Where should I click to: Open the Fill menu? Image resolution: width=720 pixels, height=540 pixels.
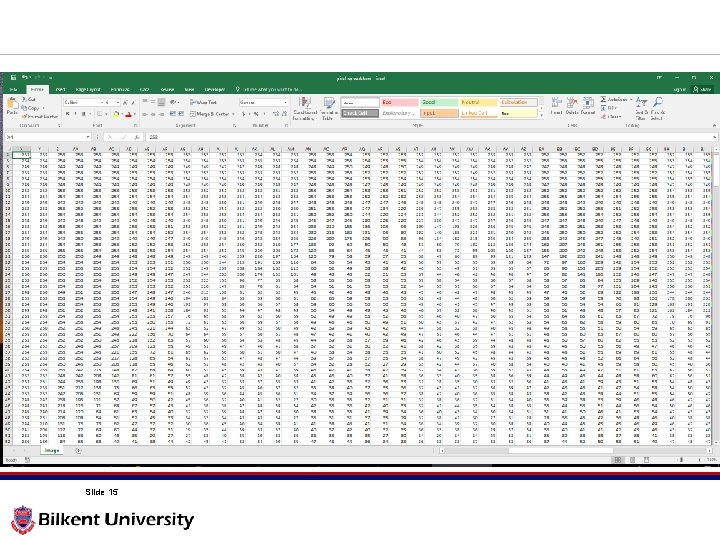click(609, 108)
